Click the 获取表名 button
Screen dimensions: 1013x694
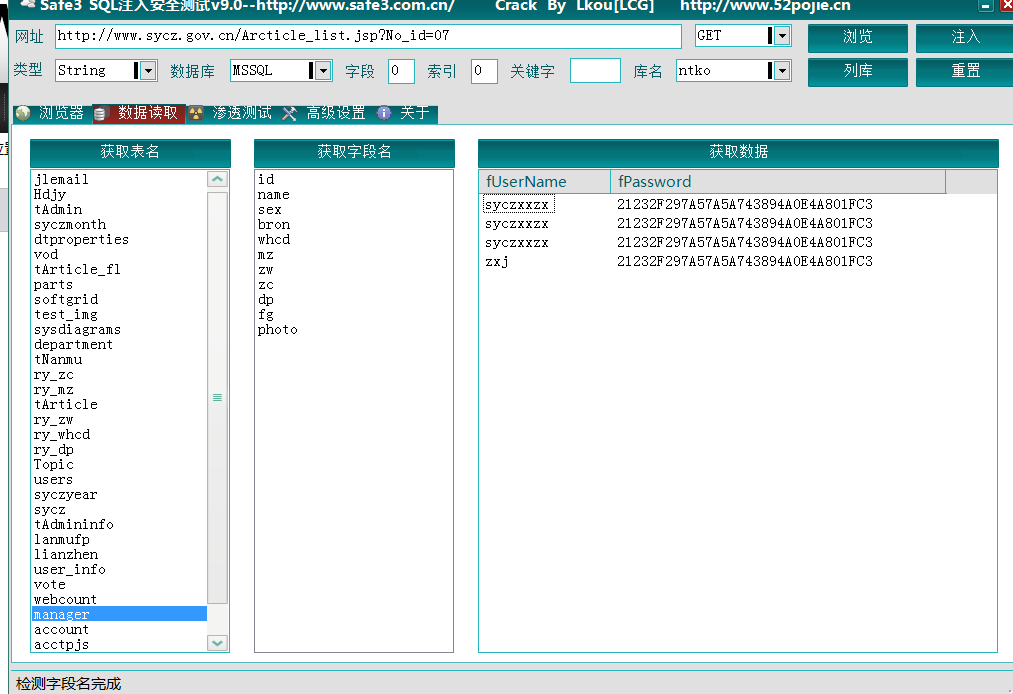[x=130, y=152]
